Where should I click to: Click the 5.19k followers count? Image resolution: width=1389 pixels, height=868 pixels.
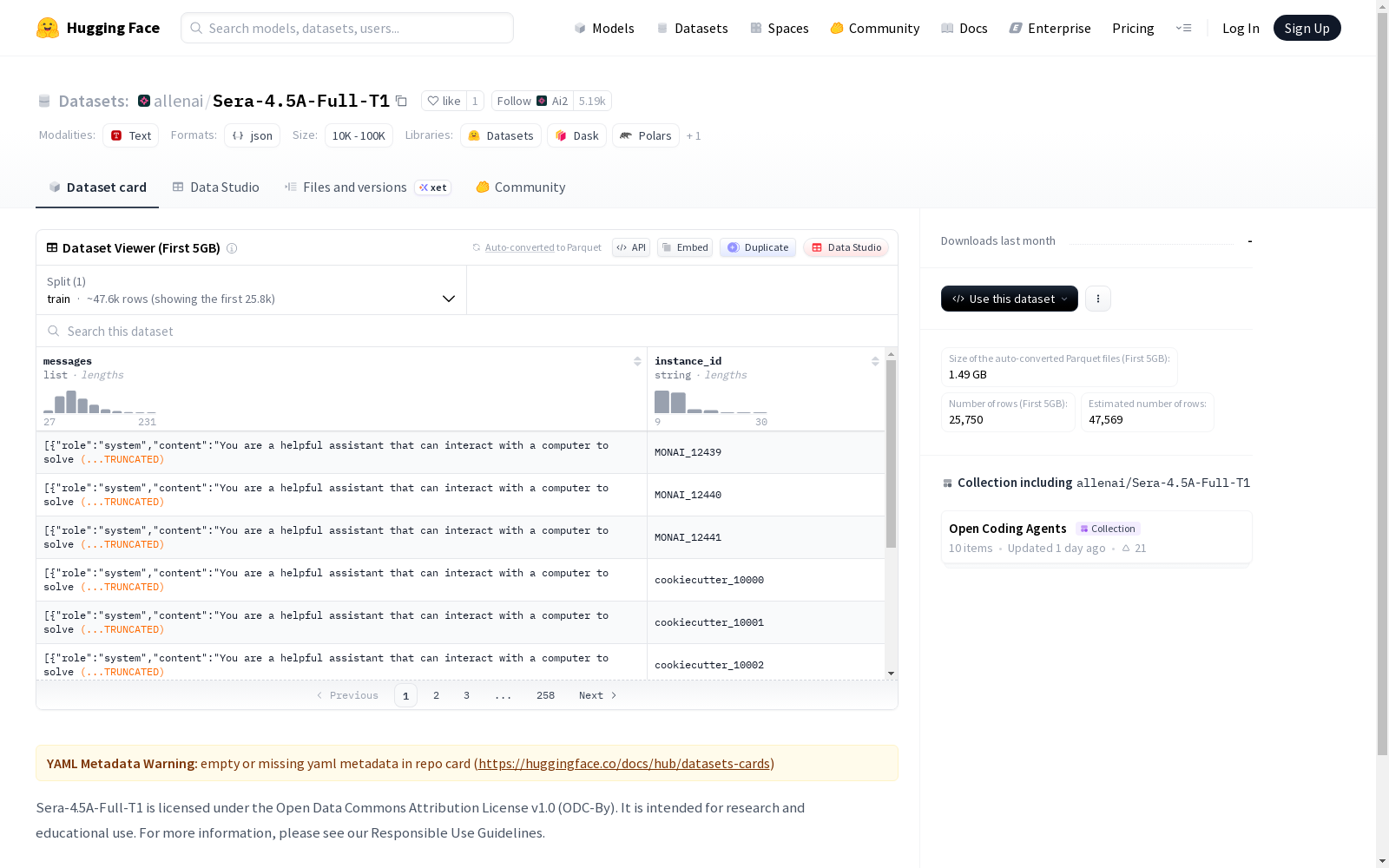click(x=592, y=101)
